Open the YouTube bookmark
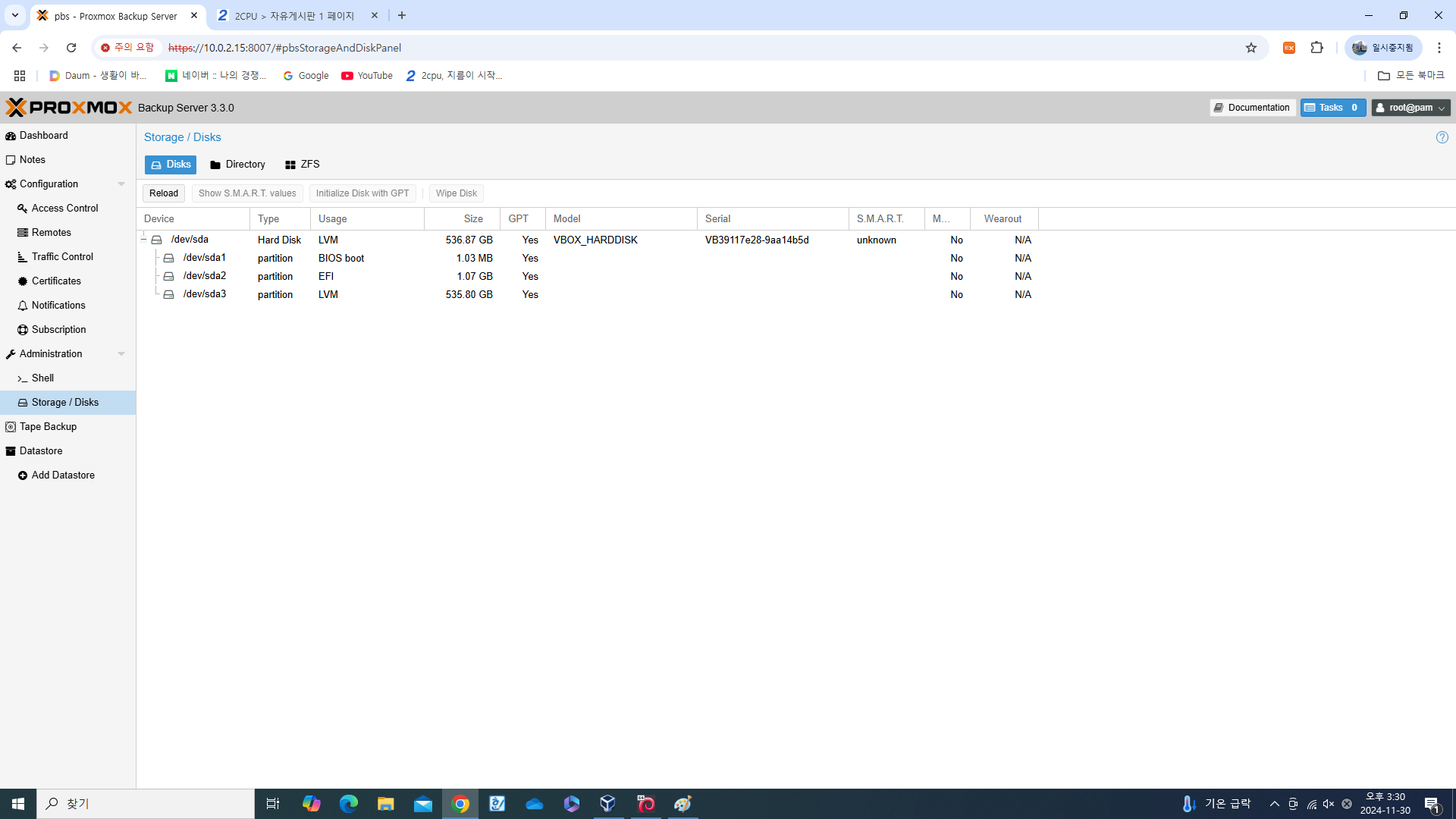This screenshot has width=1456, height=819. (367, 76)
